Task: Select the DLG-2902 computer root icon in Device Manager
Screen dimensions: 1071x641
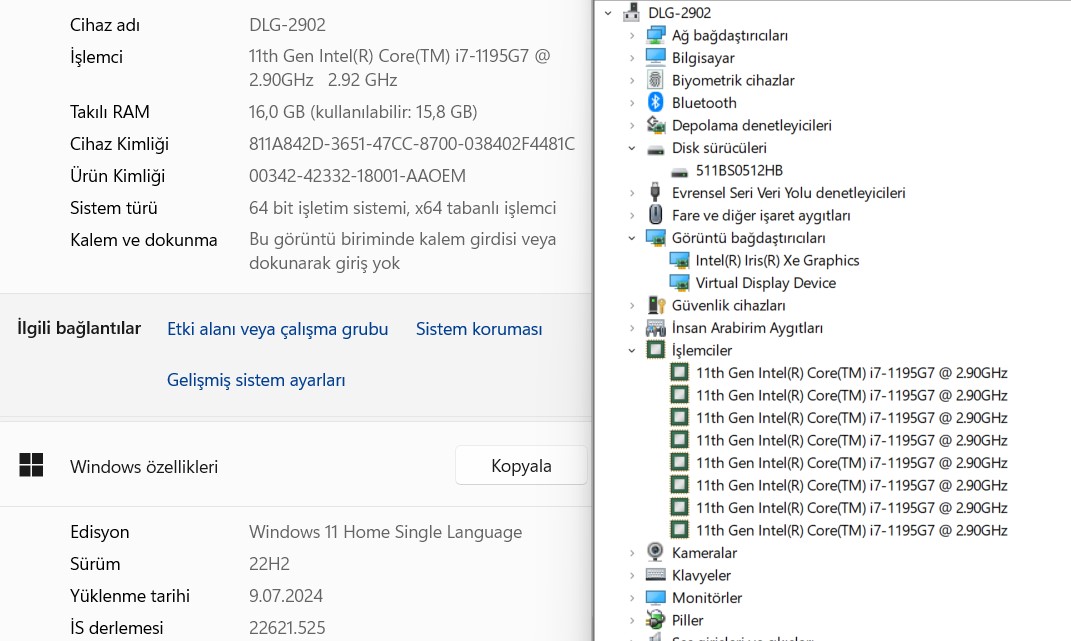Action: 632,12
